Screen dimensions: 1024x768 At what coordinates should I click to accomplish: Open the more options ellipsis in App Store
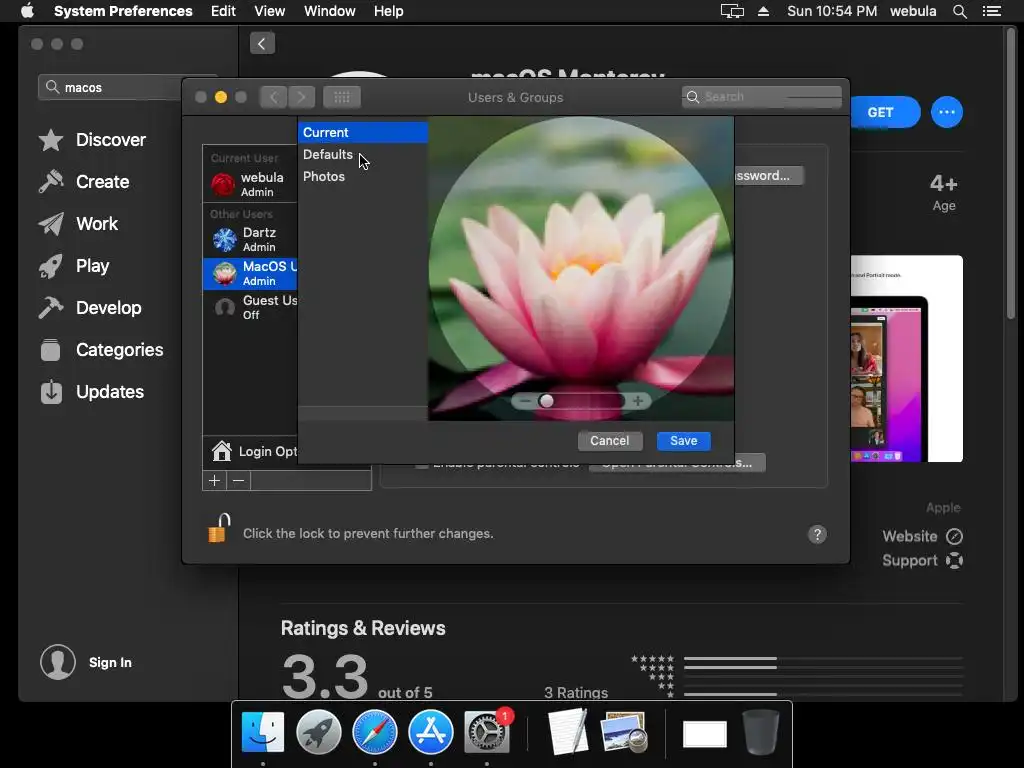[x=946, y=112]
